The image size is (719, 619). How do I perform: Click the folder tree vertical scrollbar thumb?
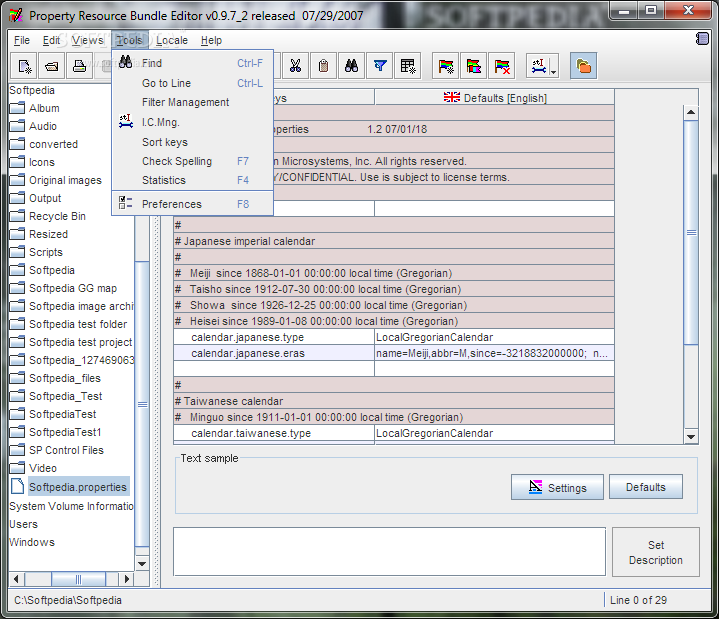pos(142,404)
